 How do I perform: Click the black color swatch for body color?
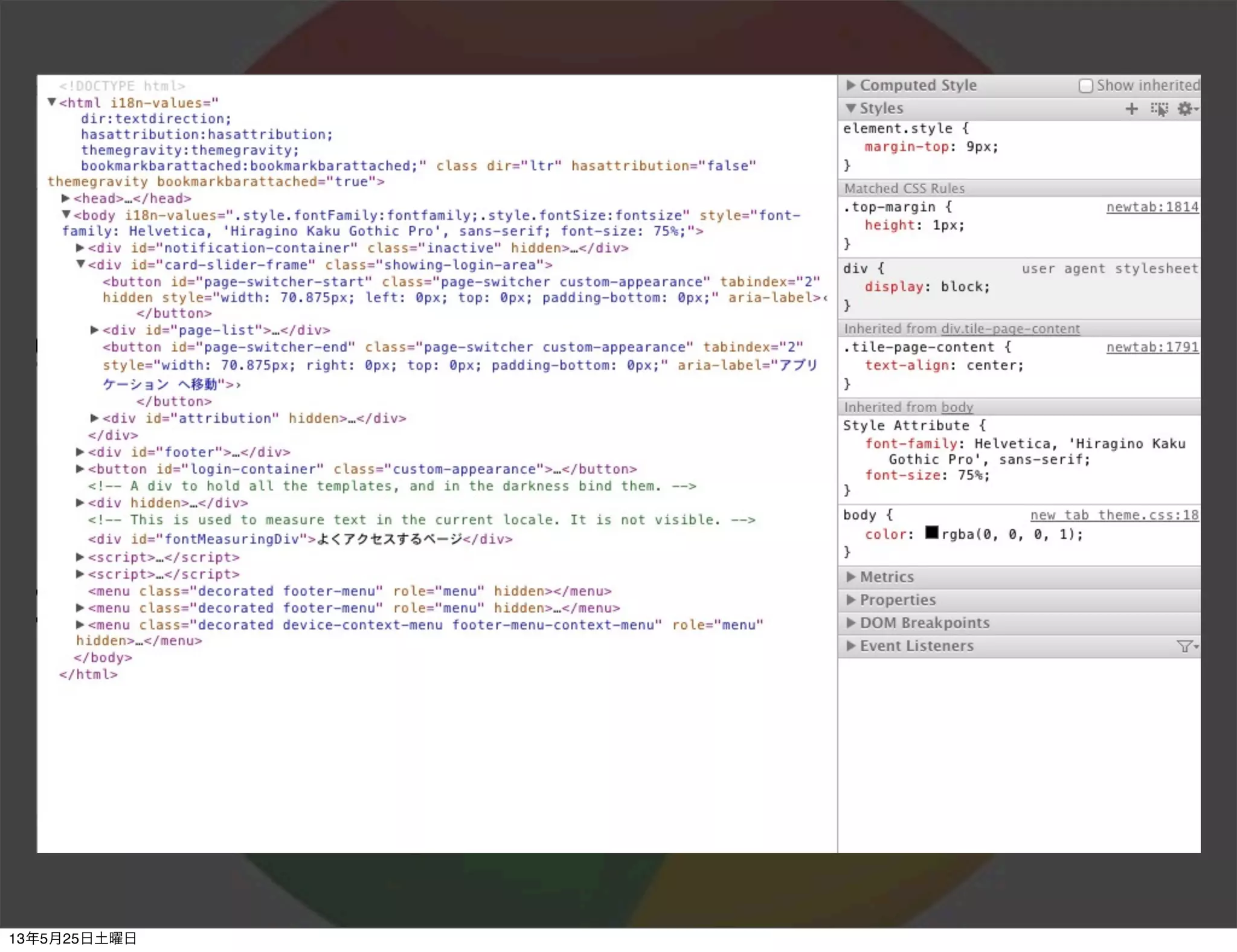[932, 533]
